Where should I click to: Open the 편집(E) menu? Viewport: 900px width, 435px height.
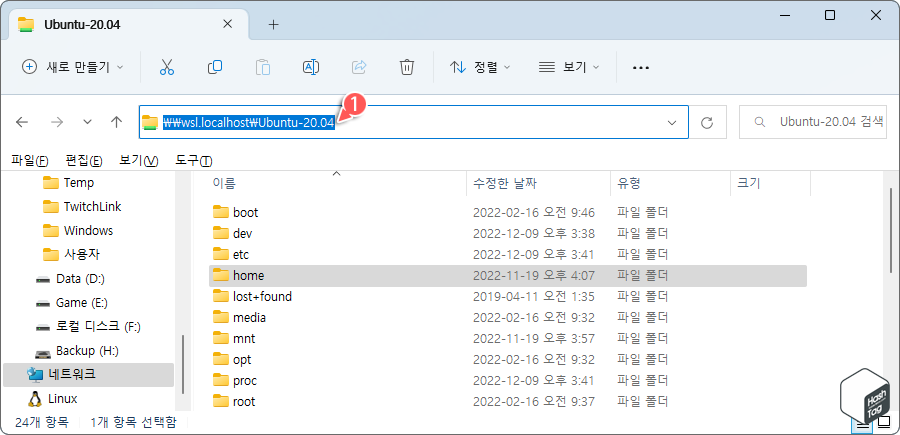tap(84, 161)
